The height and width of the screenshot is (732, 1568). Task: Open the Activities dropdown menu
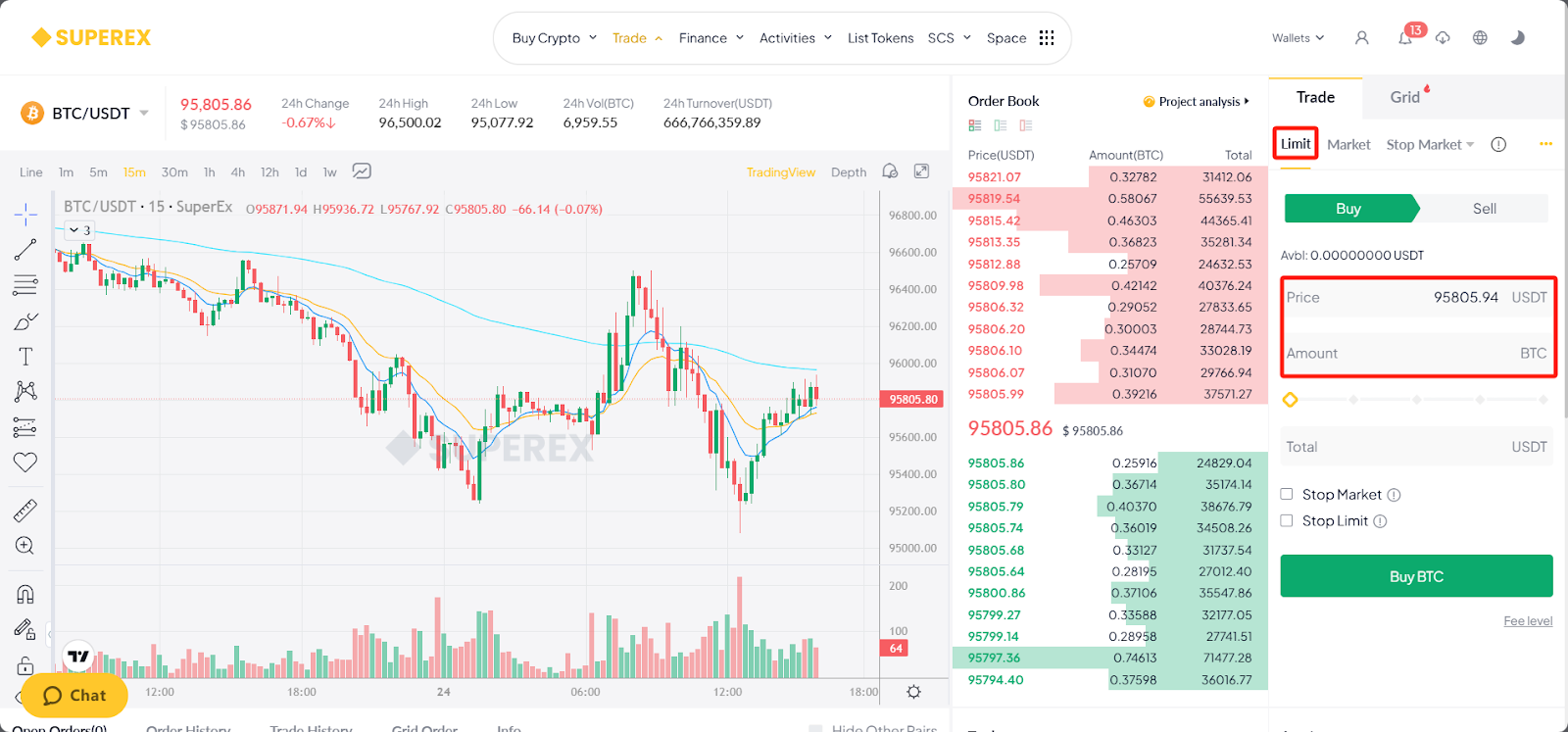click(x=796, y=37)
